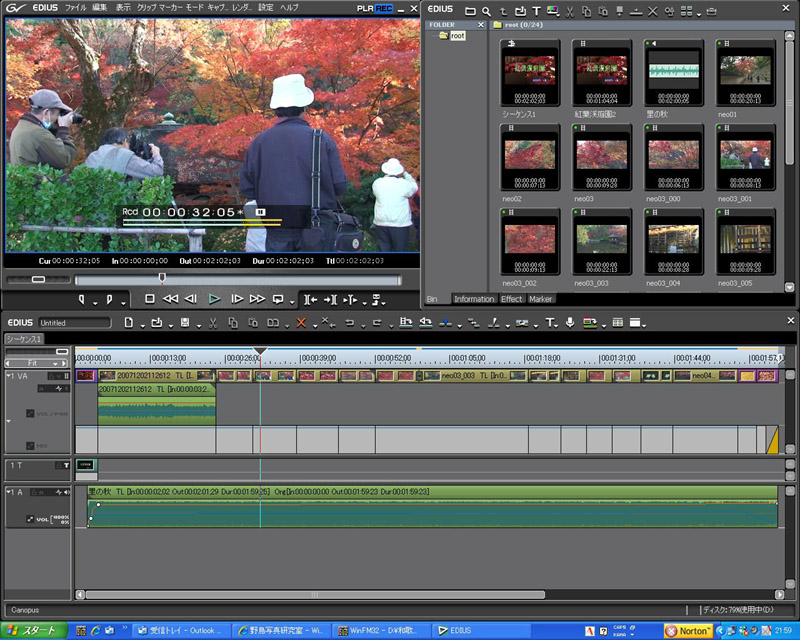Delete the selected clip with Bin X icon

click(653, 11)
